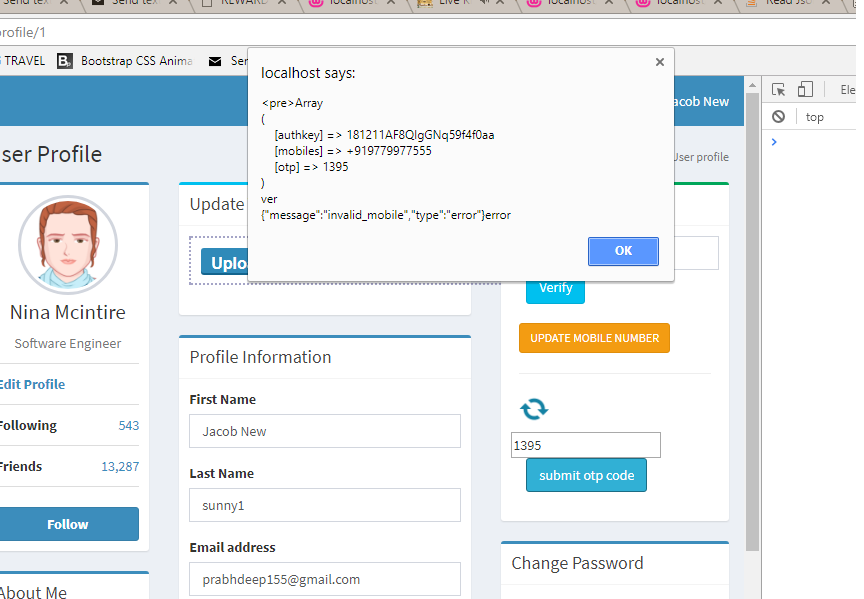The image size is (864, 599).
Task: Click the Verify button
Action: tap(555, 289)
